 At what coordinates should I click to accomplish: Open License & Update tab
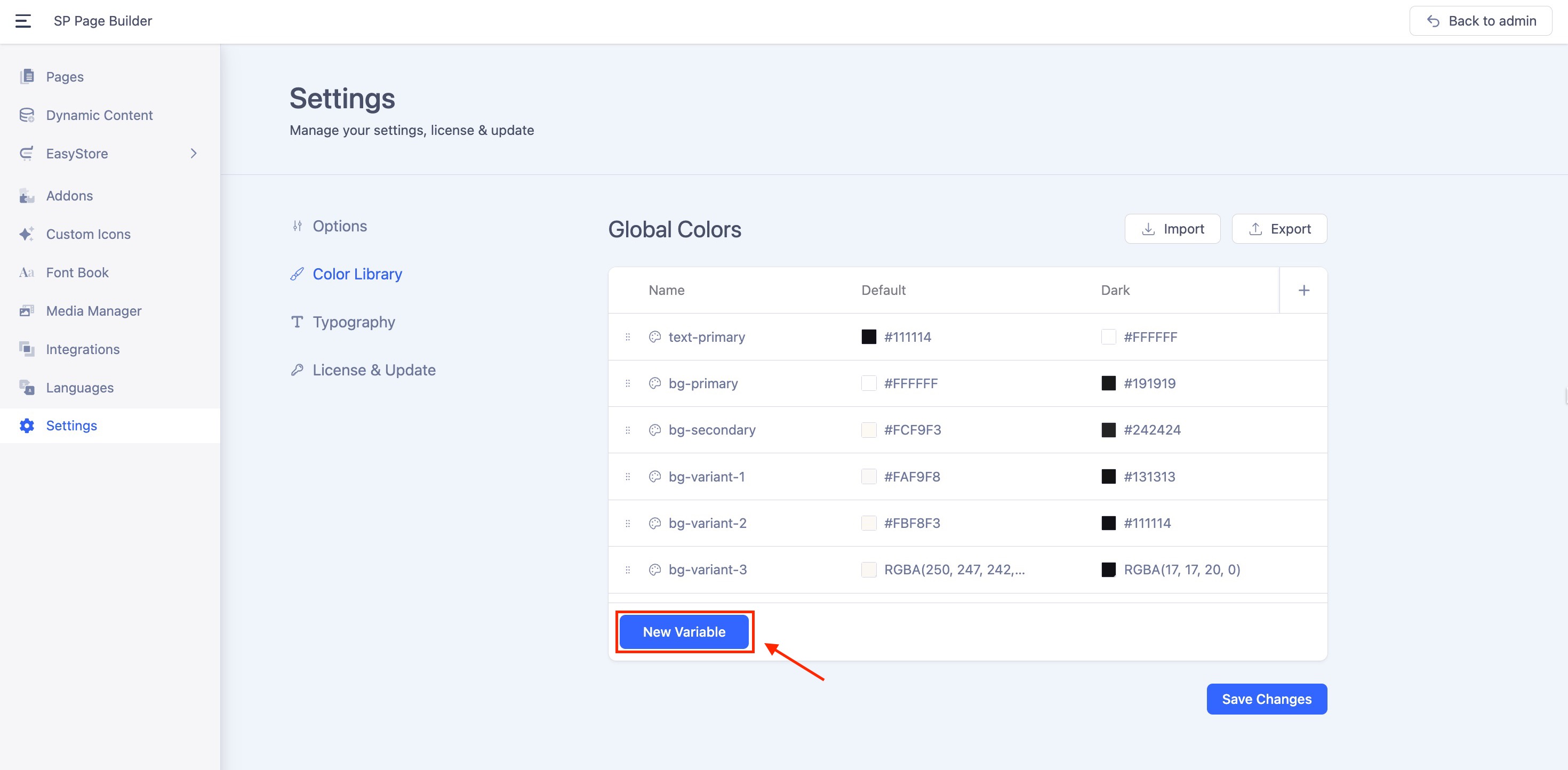[x=374, y=370]
